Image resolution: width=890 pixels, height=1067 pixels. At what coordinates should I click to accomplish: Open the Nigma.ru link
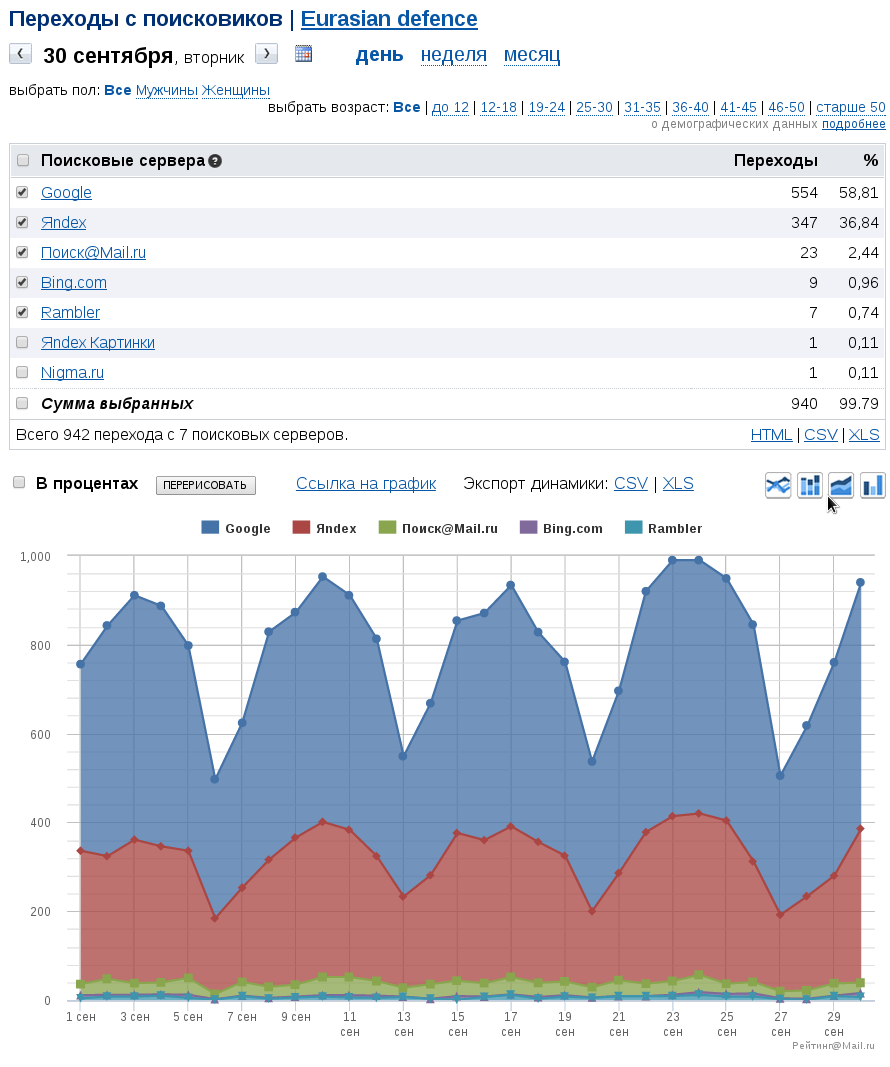click(72, 372)
